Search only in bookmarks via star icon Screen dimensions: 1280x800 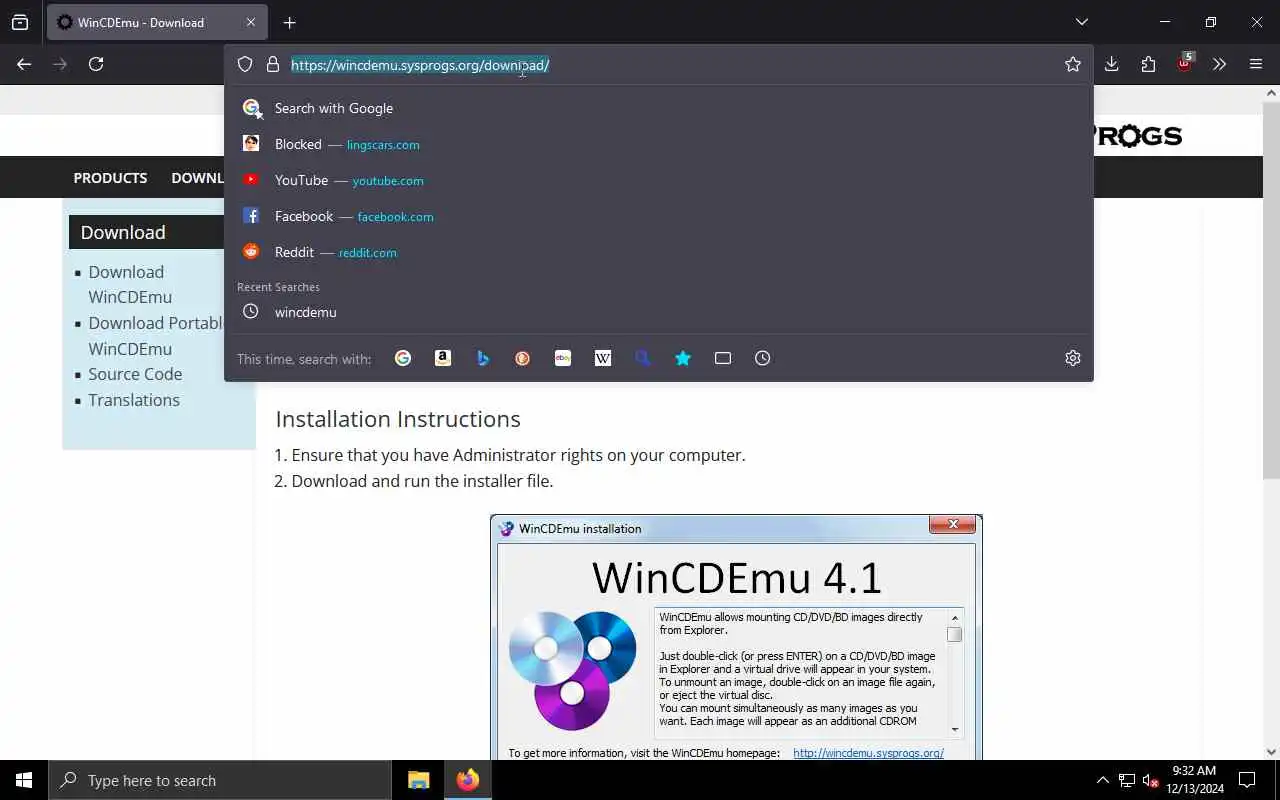tap(683, 358)
